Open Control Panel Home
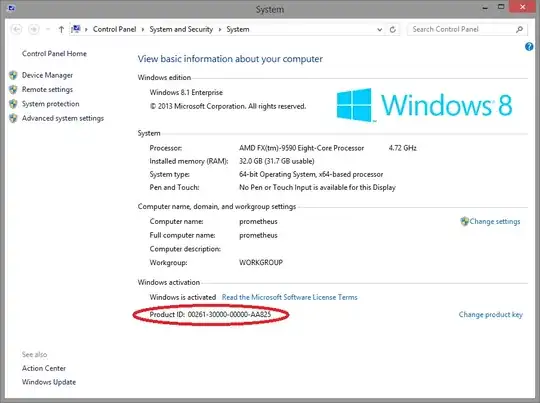Image resolution: width=540 pixels, height=403 pixels. (x=54, y=53)
